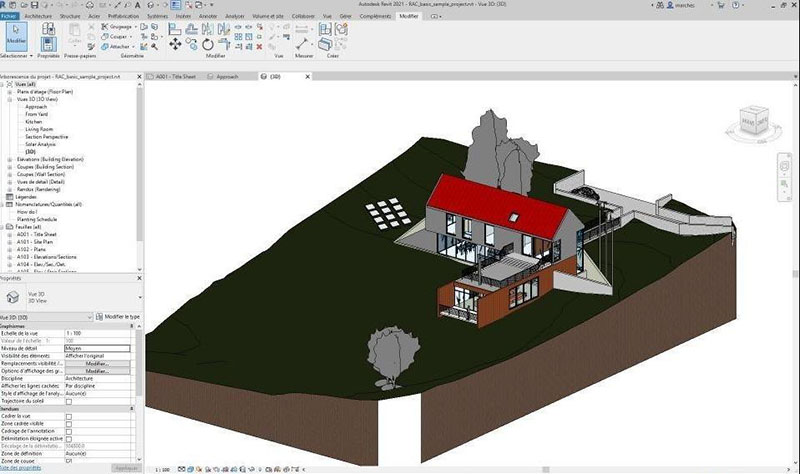Open the Structure ribbon tab

pos(70,16)
